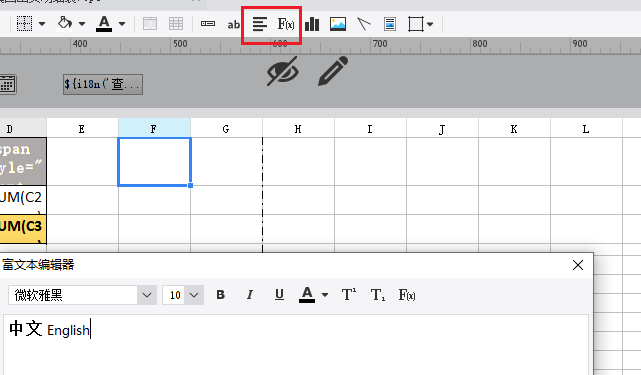Insert a sub-report element
This screenshot has width=641, height=375.
coord(390,24)
